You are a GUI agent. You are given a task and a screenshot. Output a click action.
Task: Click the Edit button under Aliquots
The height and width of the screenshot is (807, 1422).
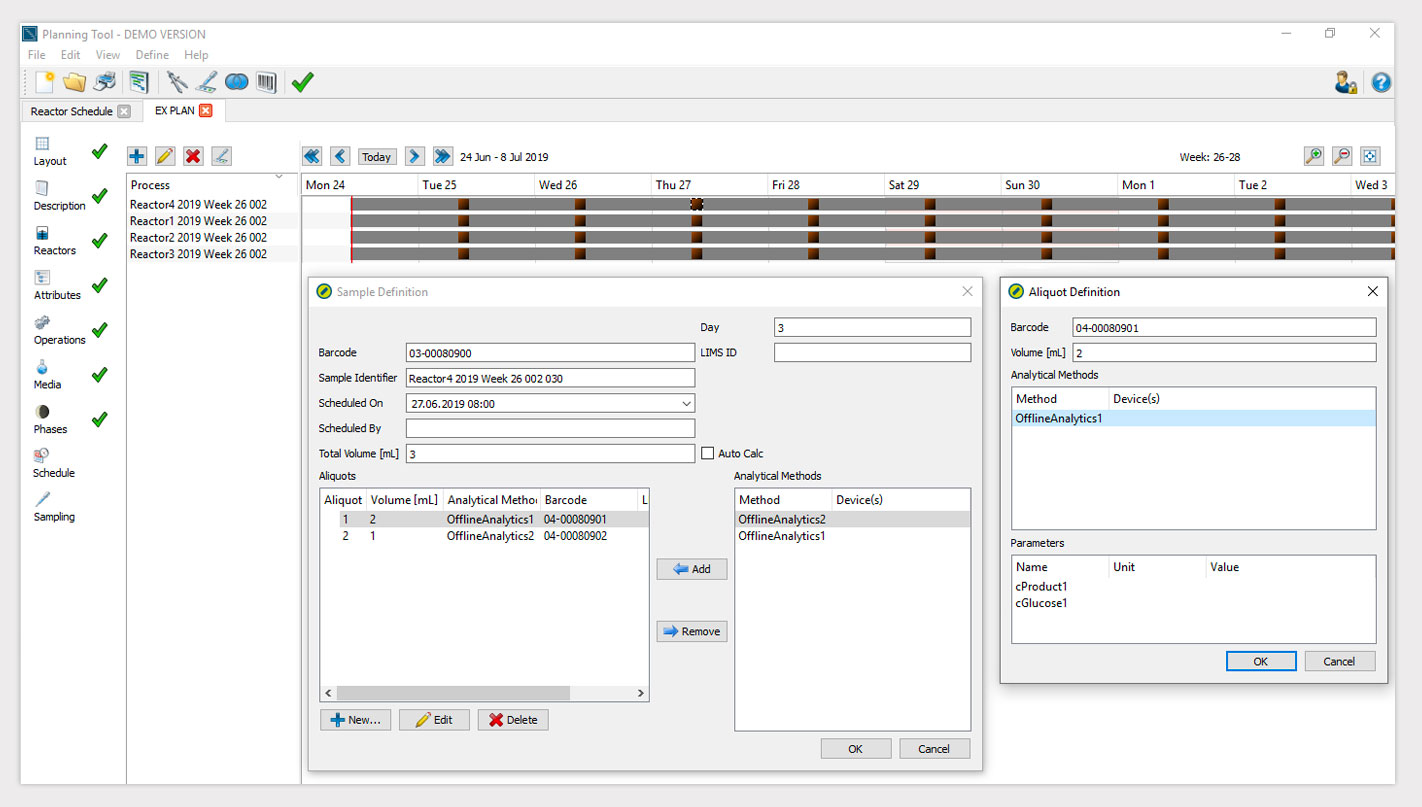click(x=434, y=719)
